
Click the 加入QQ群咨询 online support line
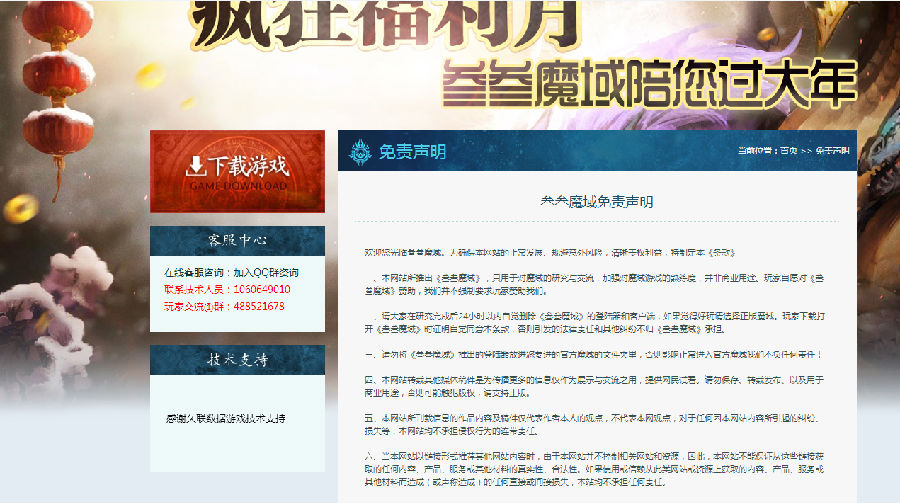(x=231, y=272)
